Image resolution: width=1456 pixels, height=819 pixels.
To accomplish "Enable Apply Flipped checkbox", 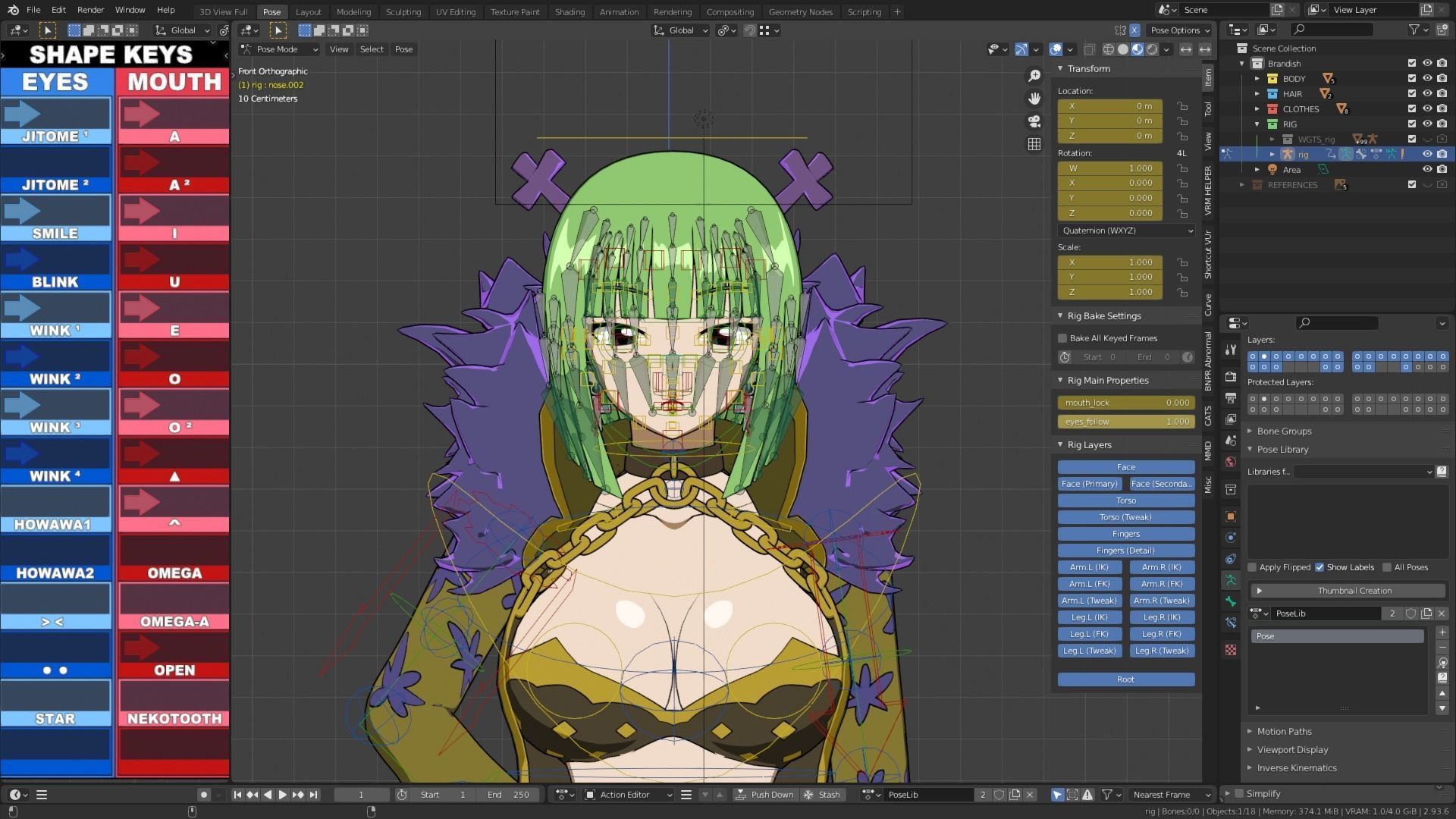I will point(1252,567).
